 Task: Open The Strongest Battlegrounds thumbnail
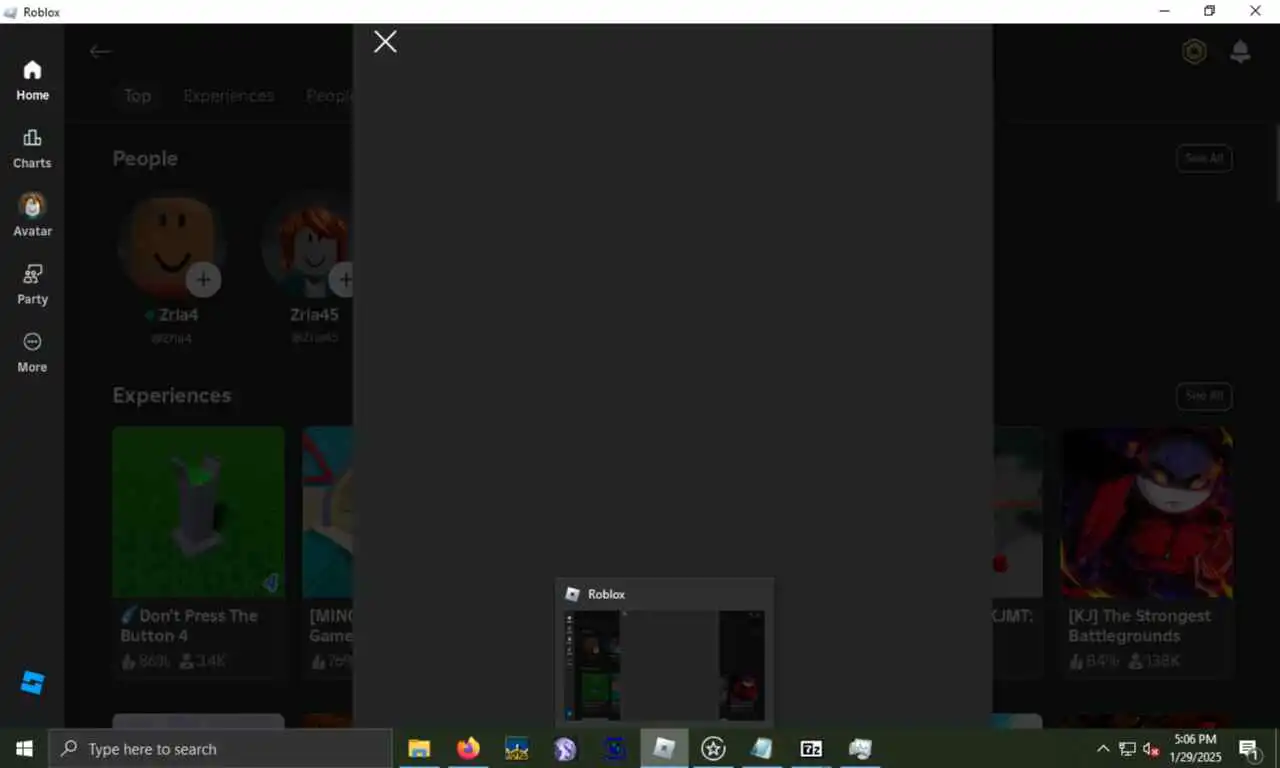(1146, 512)
